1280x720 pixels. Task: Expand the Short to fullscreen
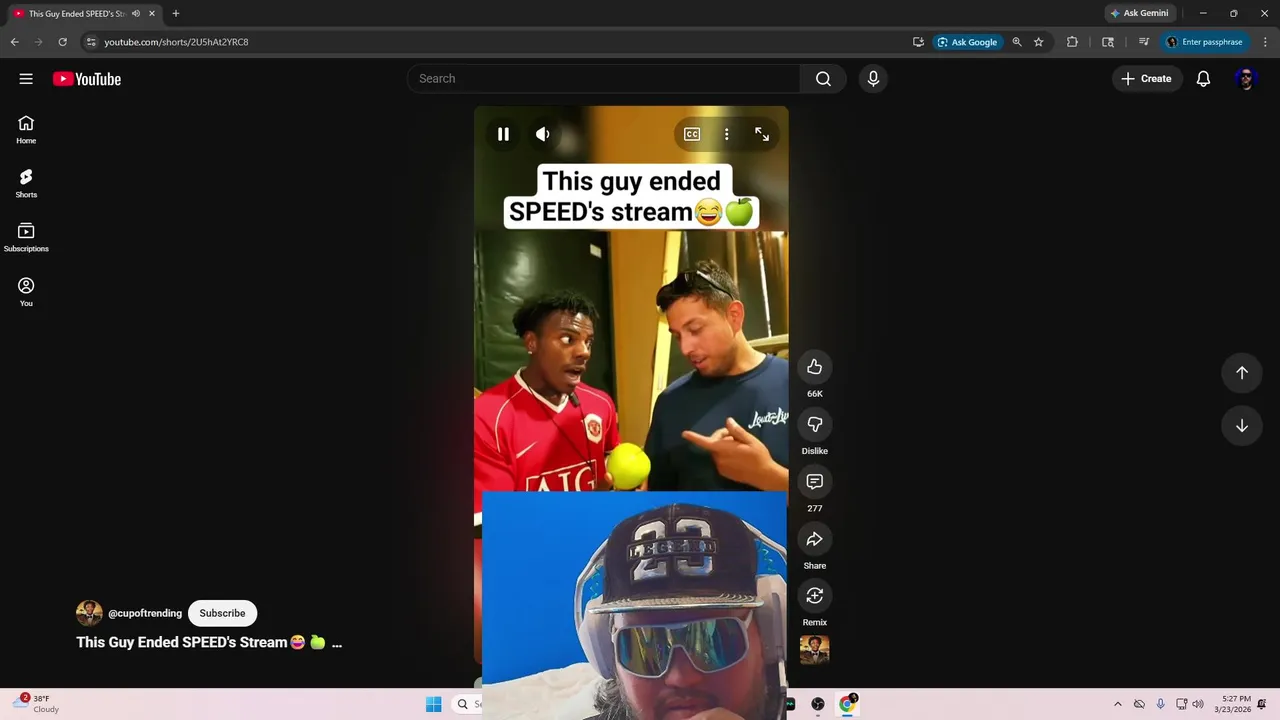click(762, 134)
